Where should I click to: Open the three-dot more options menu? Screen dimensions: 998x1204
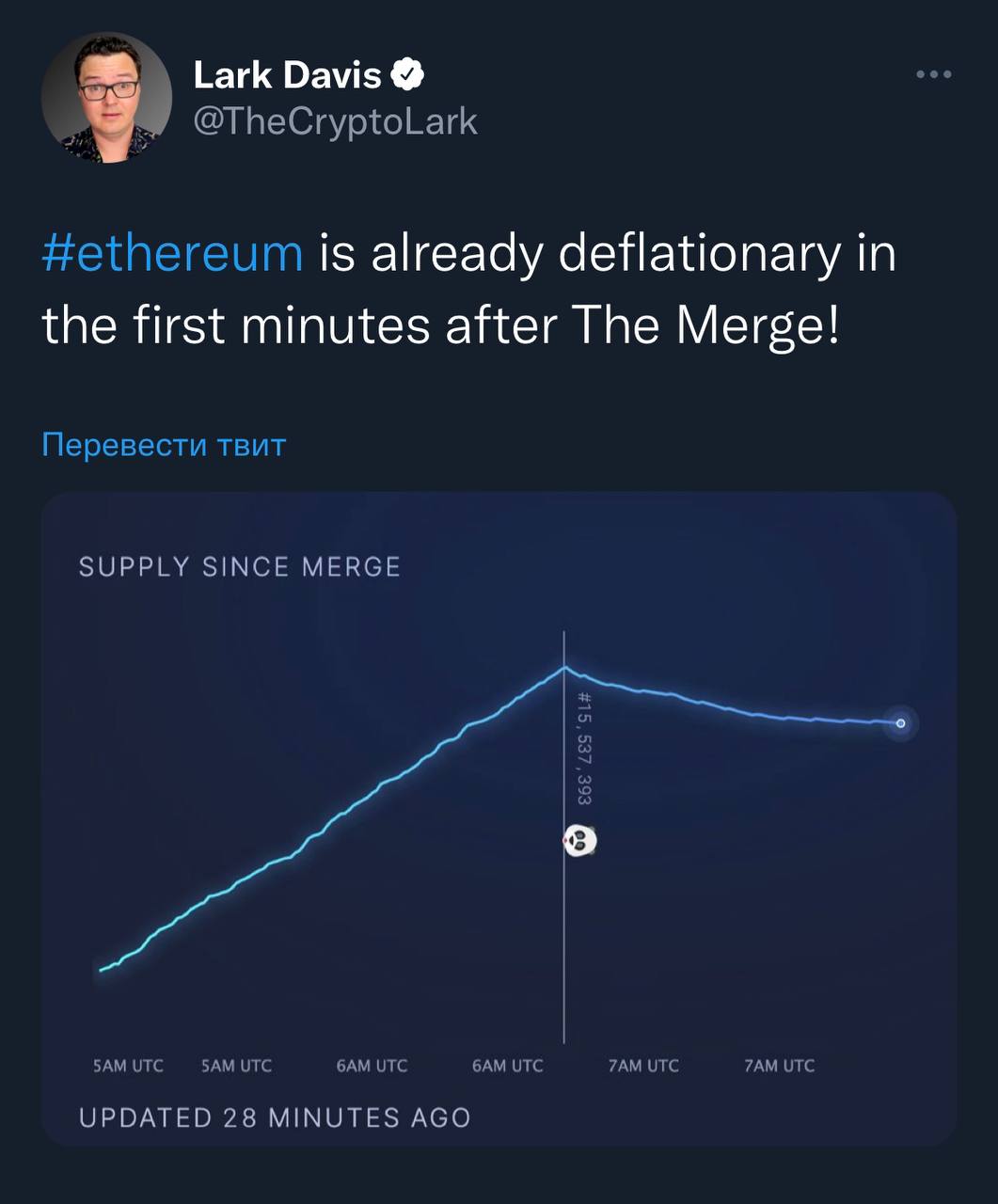[x=934, y=74]
